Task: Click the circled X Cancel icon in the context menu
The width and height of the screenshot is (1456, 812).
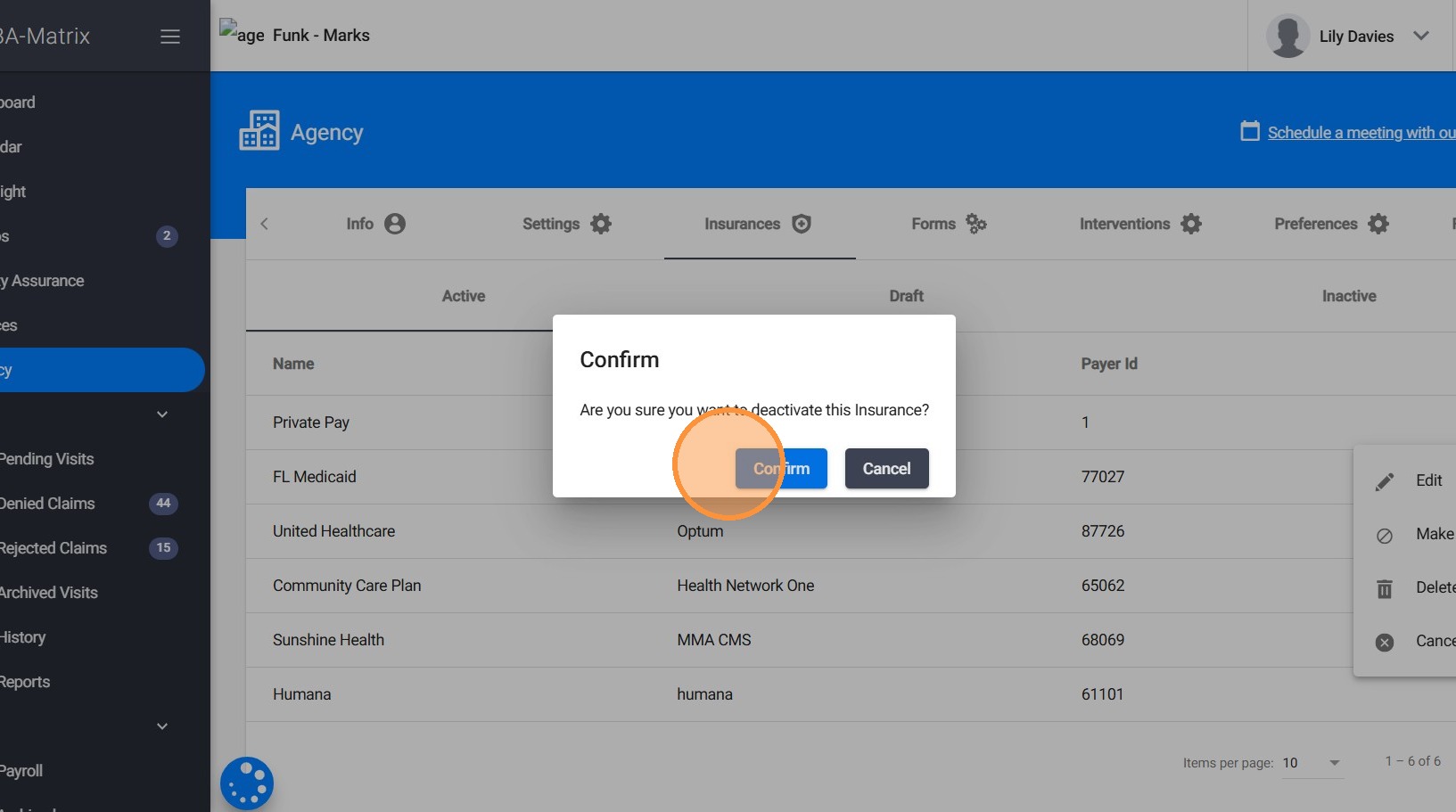Action: click(x=1385, y=642)
